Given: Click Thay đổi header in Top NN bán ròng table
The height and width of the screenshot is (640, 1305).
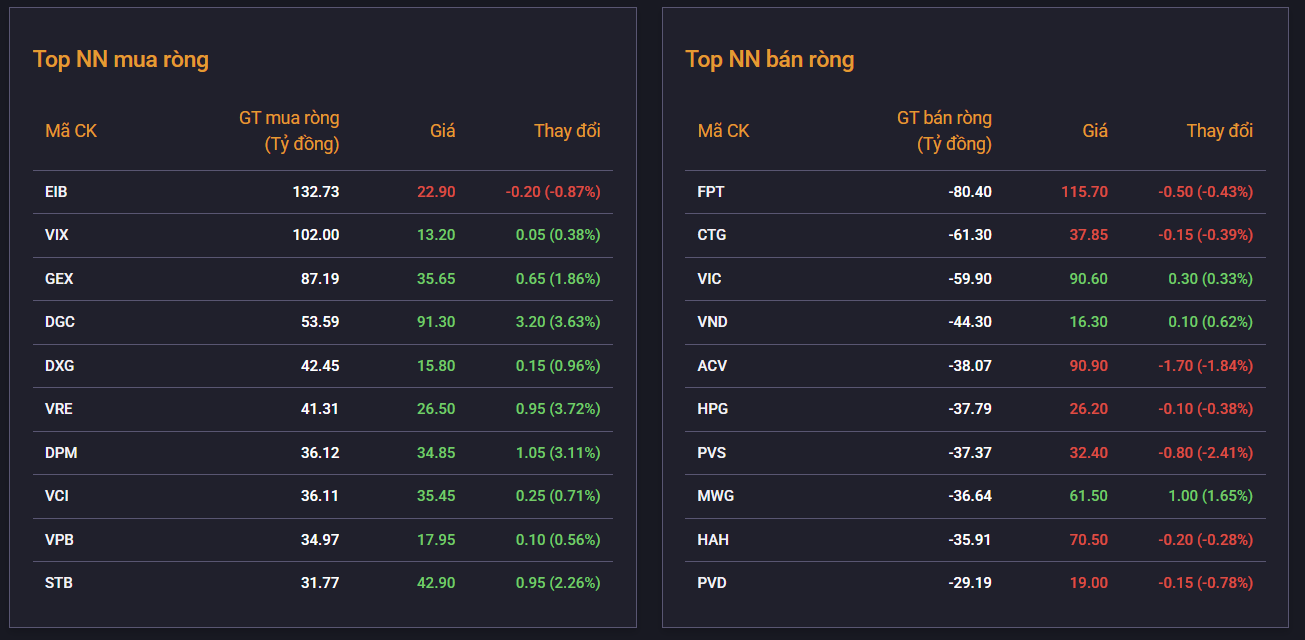Looking at the screenshot, I should click(x=1219, y=131).
